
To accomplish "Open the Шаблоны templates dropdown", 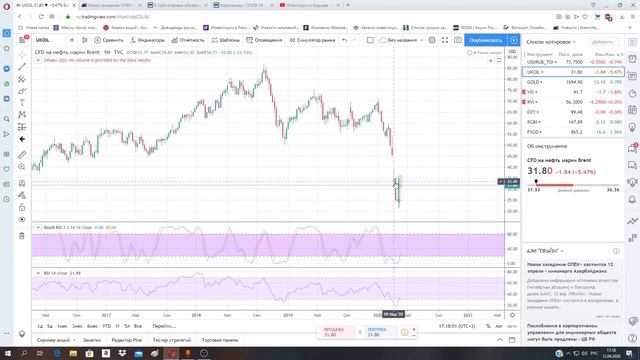I will coord(226,40).
